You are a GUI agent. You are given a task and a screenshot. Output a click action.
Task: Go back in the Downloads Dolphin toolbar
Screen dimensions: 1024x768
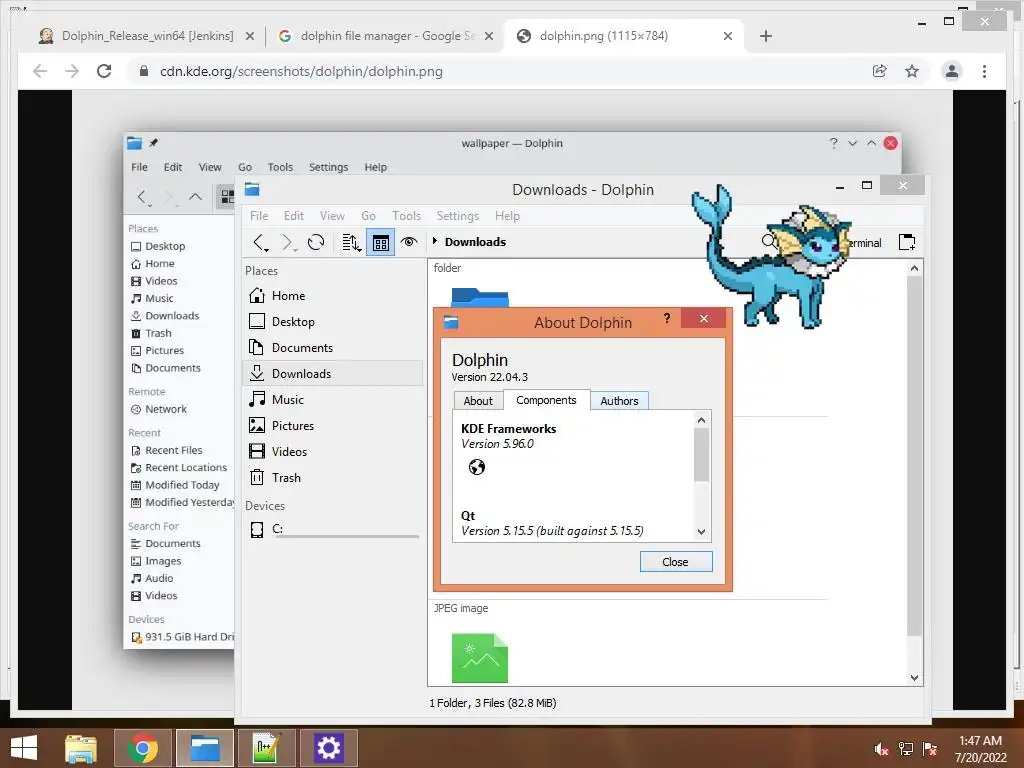coord(260,242)
